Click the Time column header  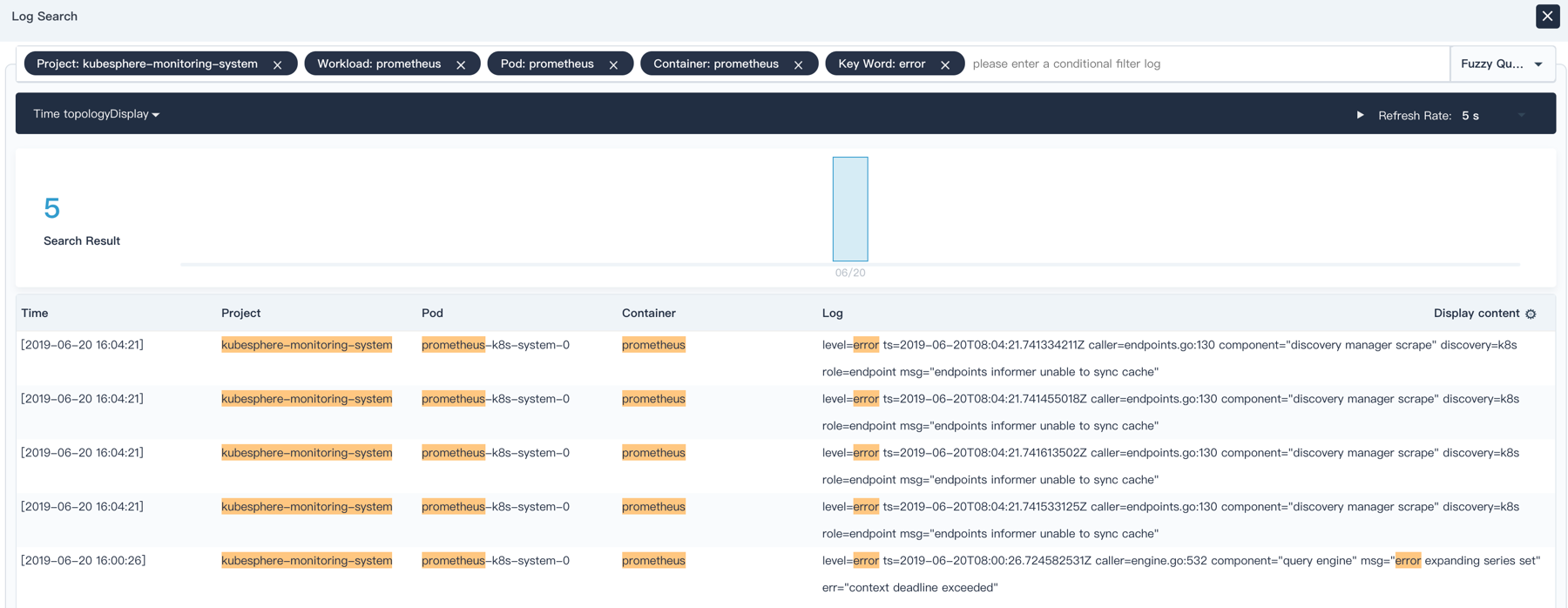pos(35,313)
